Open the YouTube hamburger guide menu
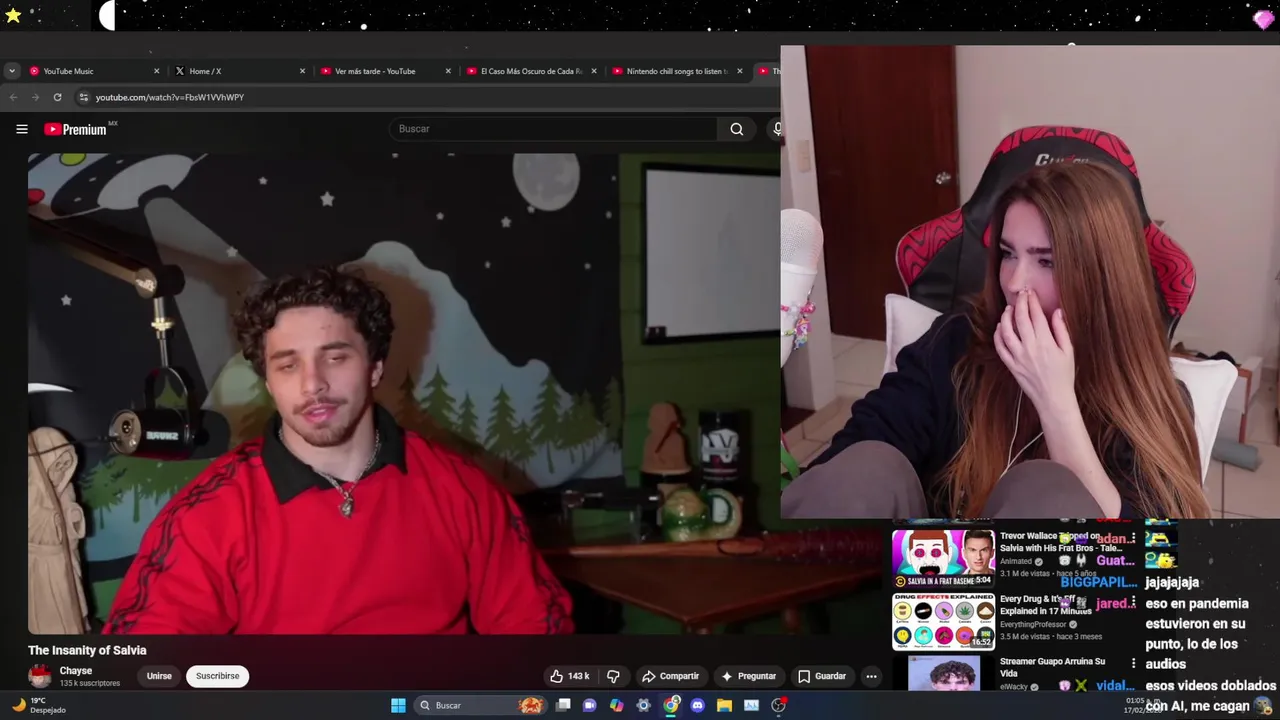The height and width of the screenshot is (720, 1280). [x=21, y=129]
